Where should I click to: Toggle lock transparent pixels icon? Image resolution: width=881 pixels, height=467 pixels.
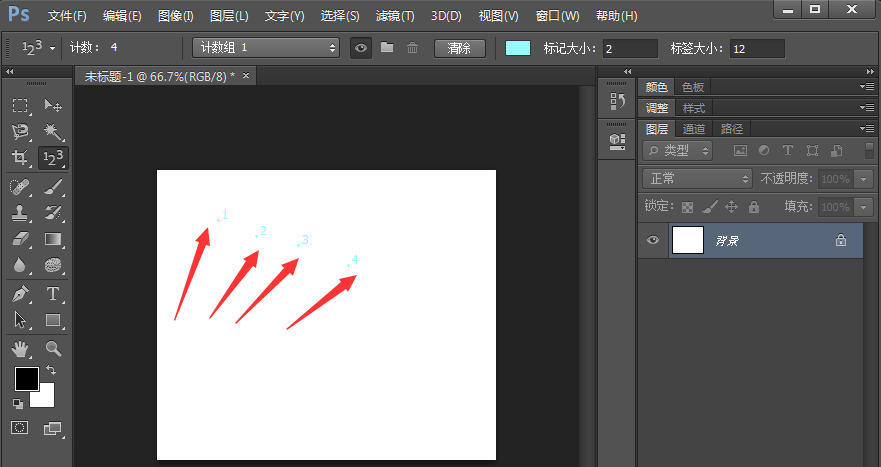coord(687,207)
